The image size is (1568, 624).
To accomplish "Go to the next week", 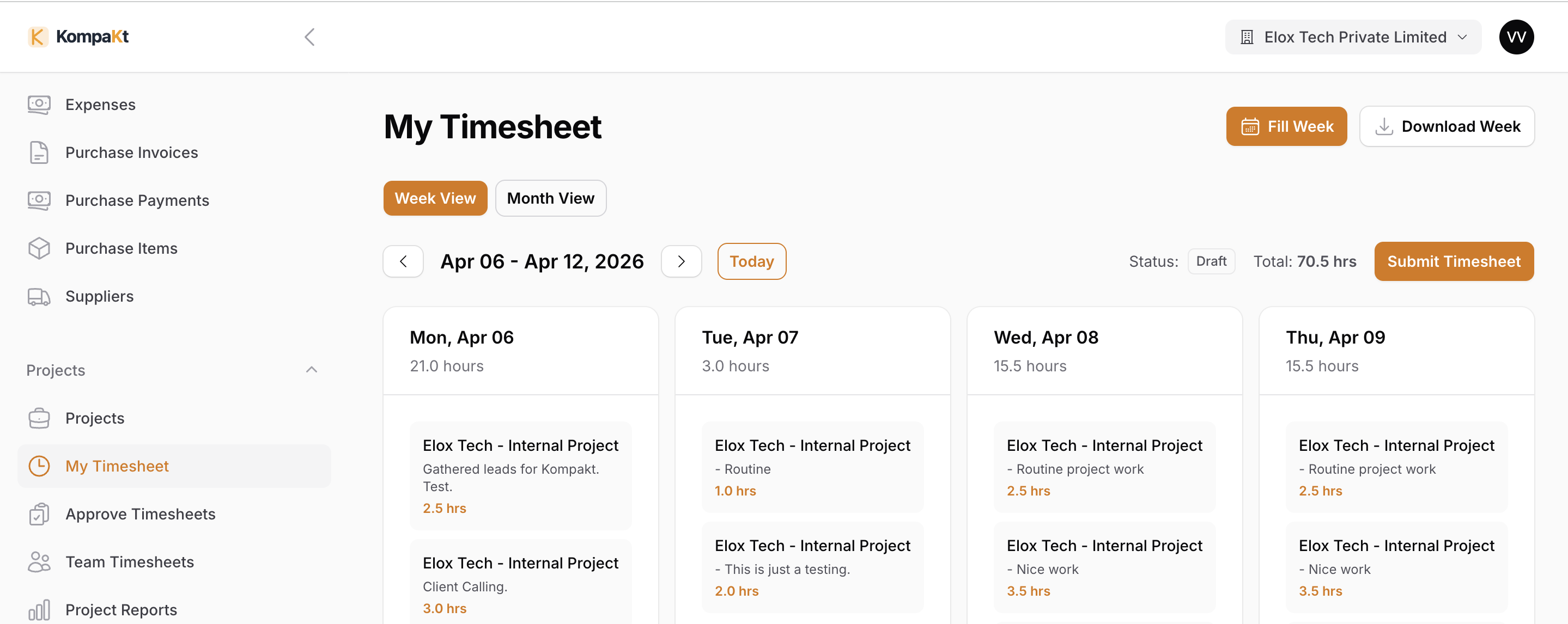I will tap(681, 261).
